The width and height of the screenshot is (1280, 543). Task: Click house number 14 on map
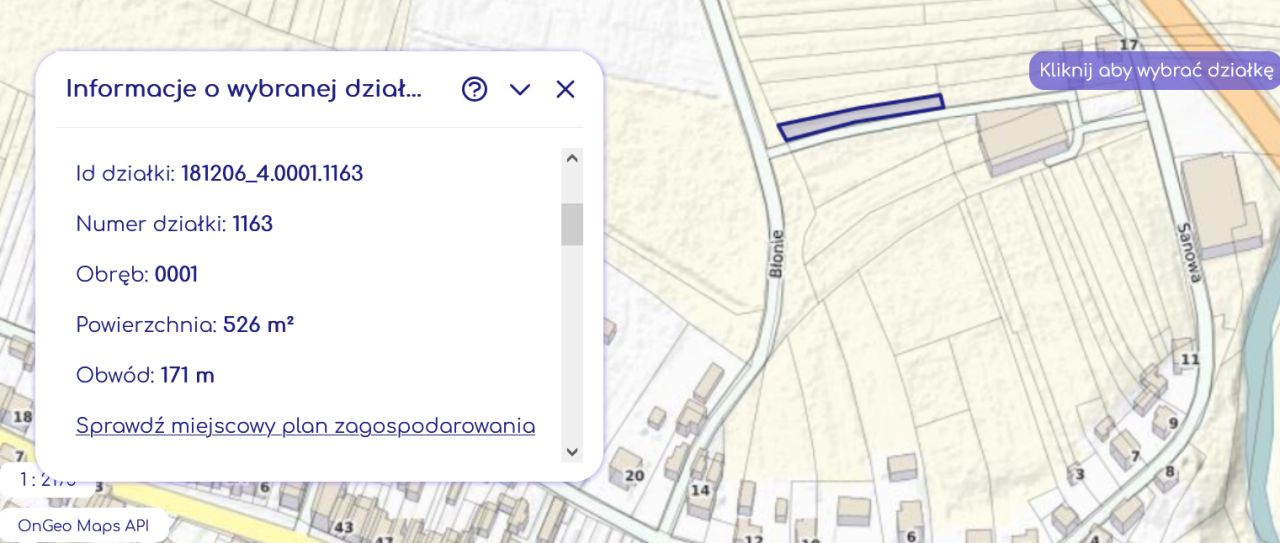[700, 490]
